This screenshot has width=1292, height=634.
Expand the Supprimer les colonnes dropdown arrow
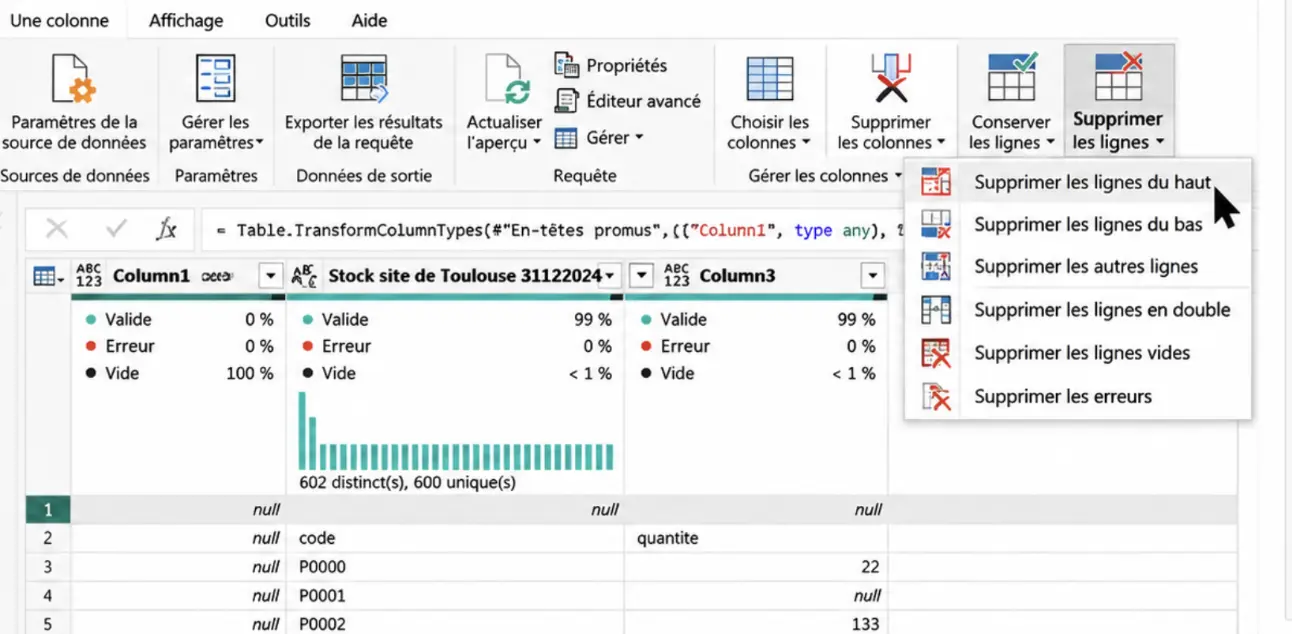pyautogui.click(x=942, y=143)
